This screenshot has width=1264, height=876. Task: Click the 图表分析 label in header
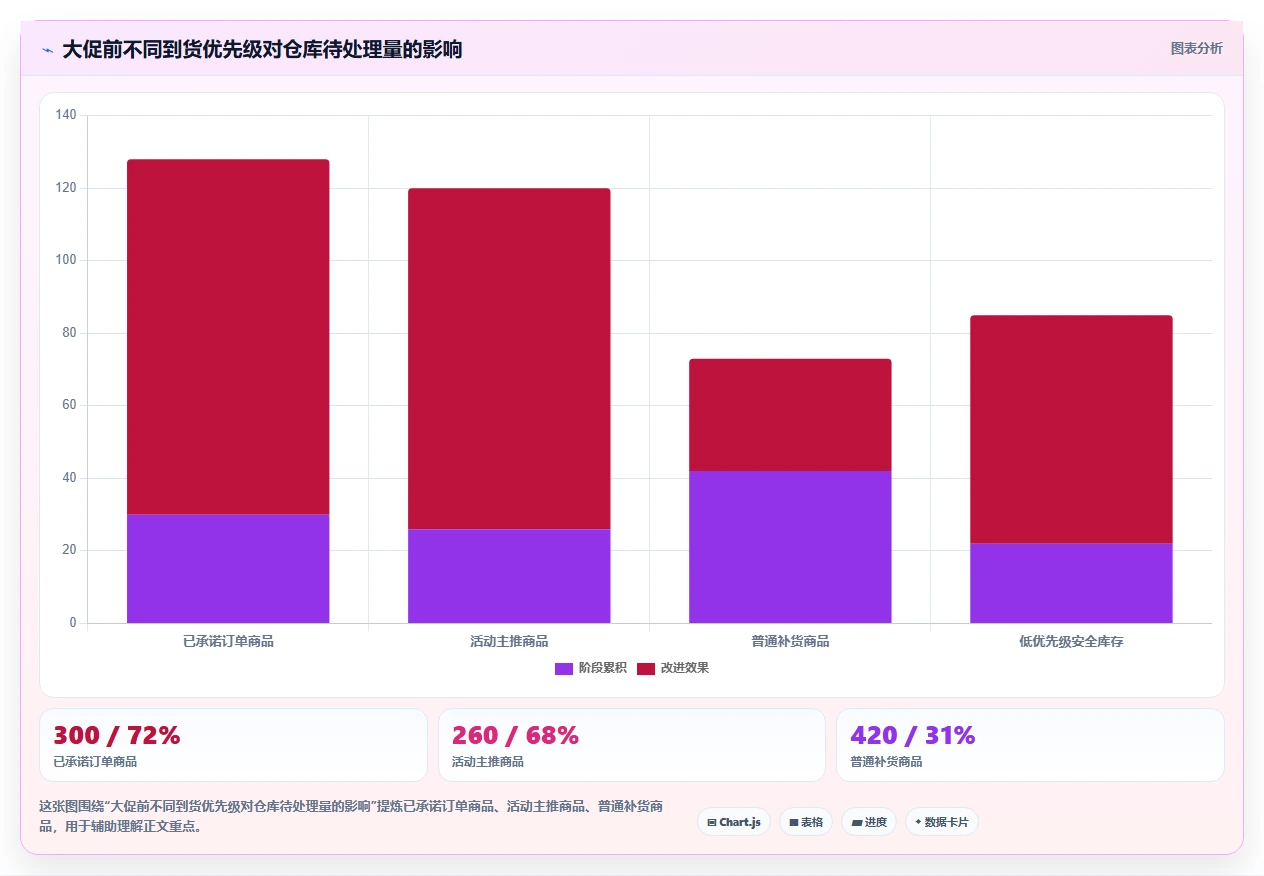tap(1196, 48)
